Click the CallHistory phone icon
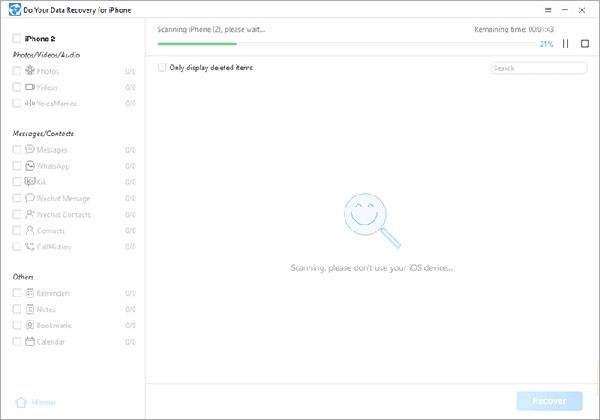Viewport: 600px width, 420px height. [30, 246]
